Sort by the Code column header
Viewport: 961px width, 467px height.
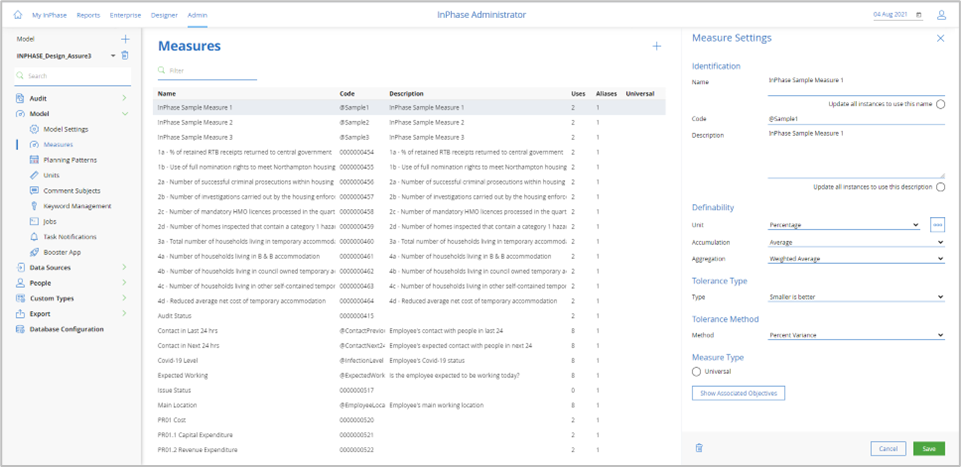pos(347,94)
